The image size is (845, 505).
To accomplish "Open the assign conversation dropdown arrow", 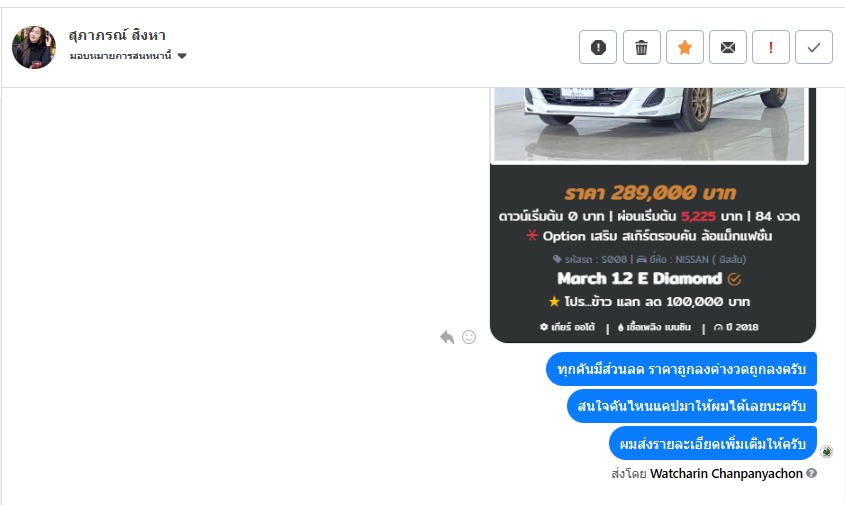I will click(182, 56).
